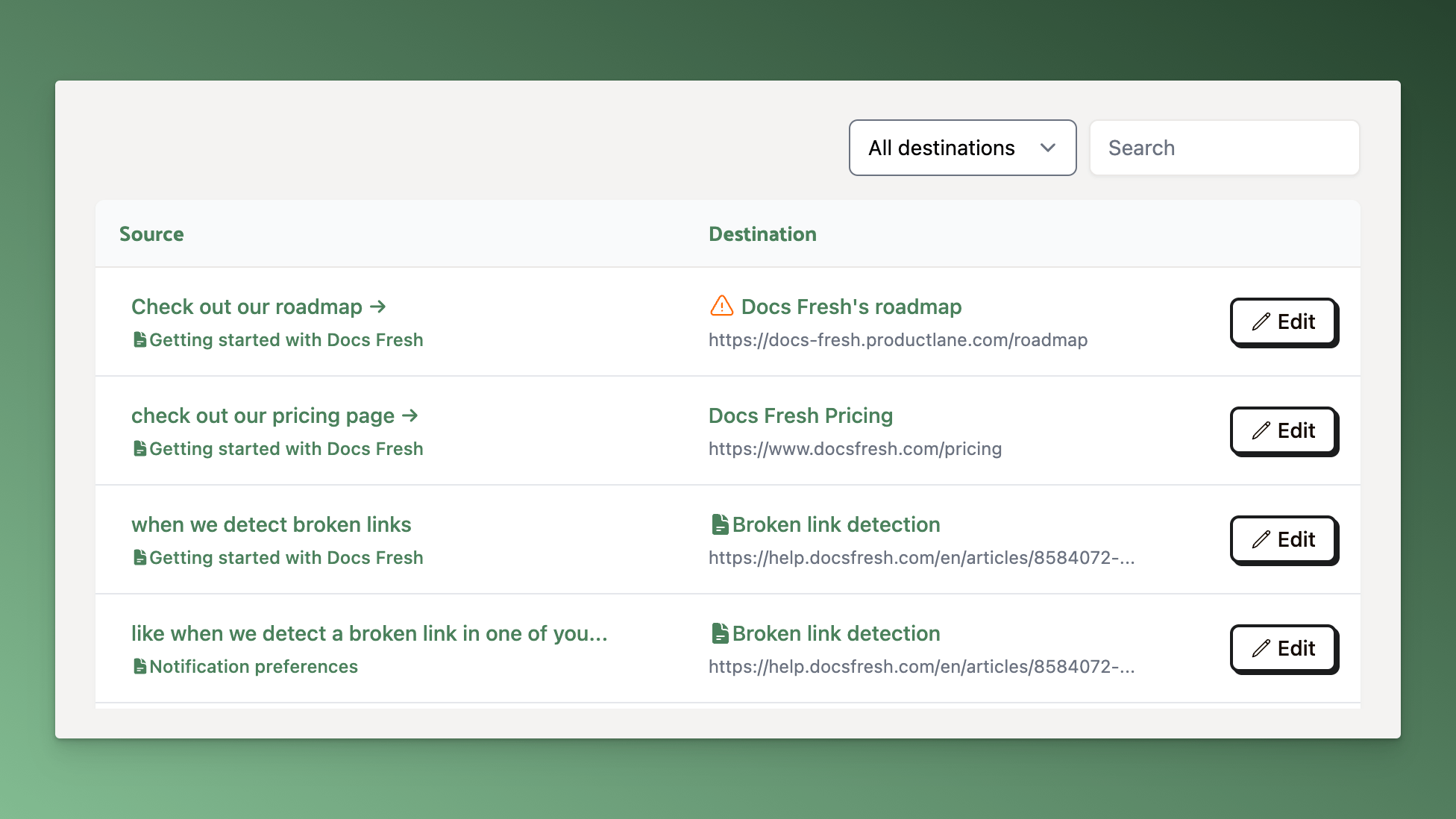This screenshot has width=1456, height=819.
Task: Open the Notification preferences article
Action: [x=254, y=667]
